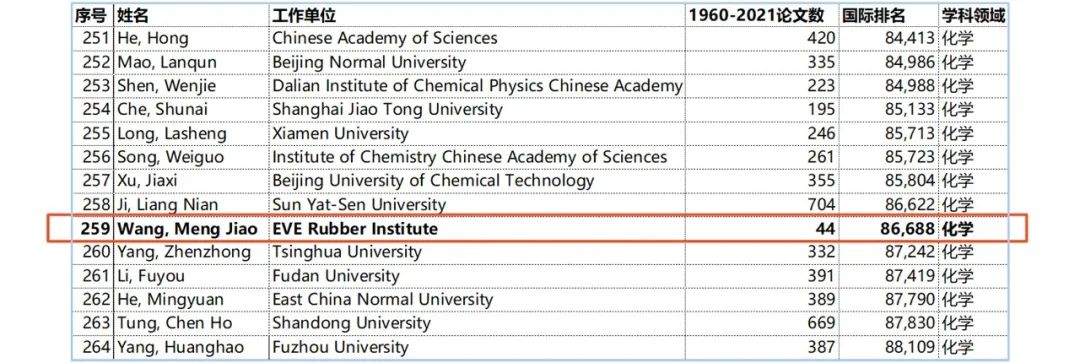Select row number 255 cell
Screen dimensions: 1080x363
93,134
